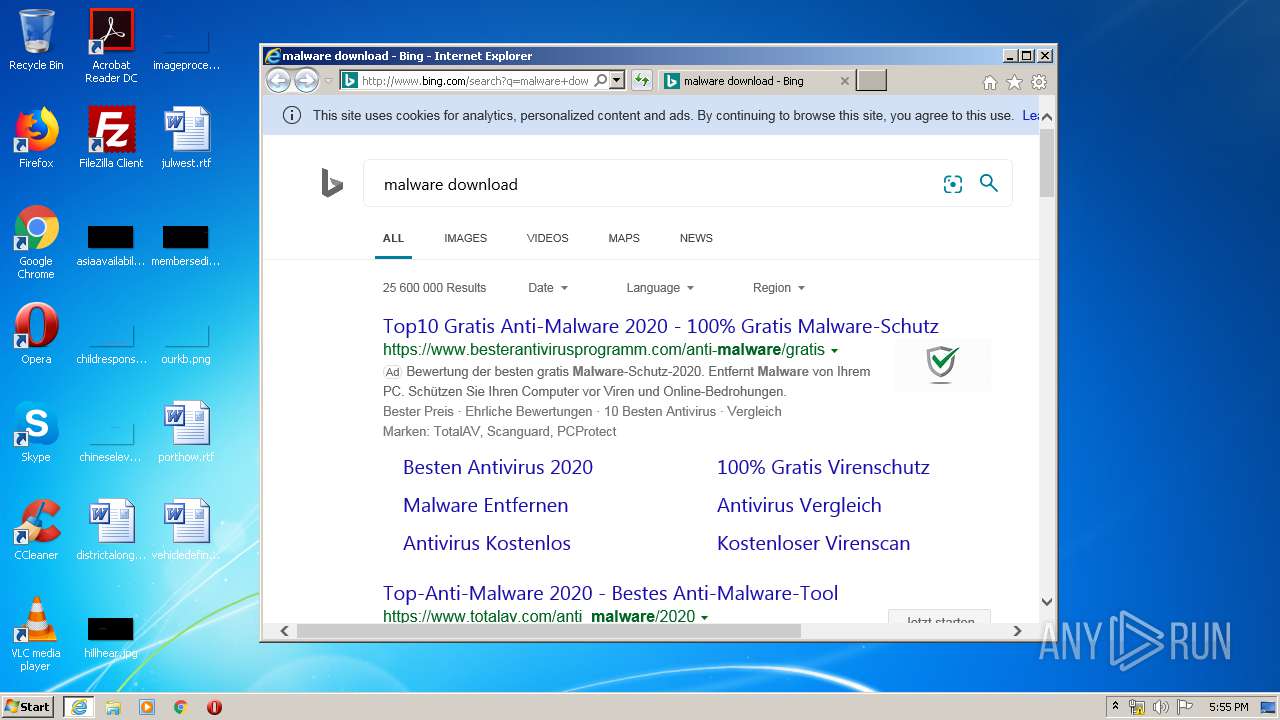Open Antivirus Kostenlos link
Image resolution: width=1280 pixels, height=720 pixels.
(x=487, y=543)
